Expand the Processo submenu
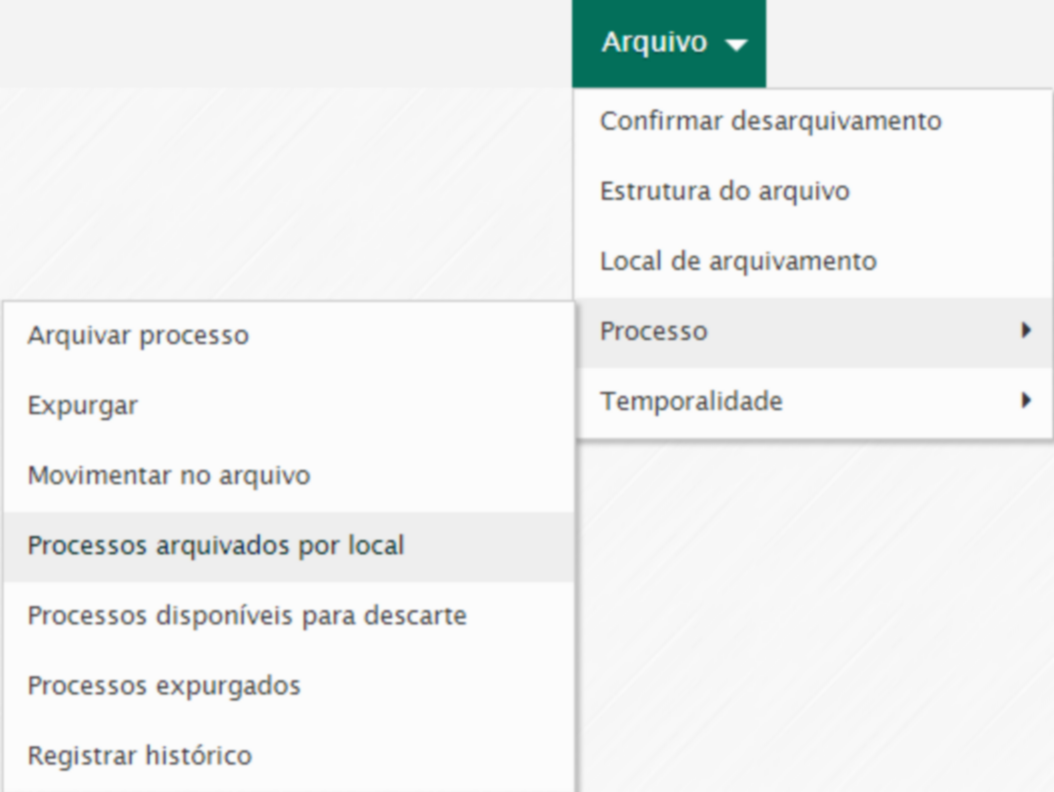 tap(813, 331)
